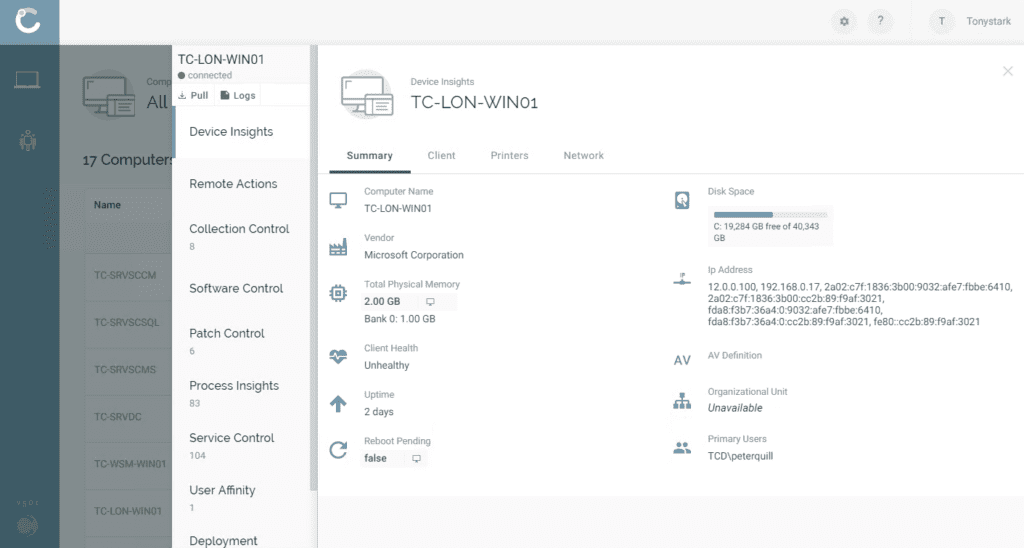Click the Primary Users people icon

point(682,448)
